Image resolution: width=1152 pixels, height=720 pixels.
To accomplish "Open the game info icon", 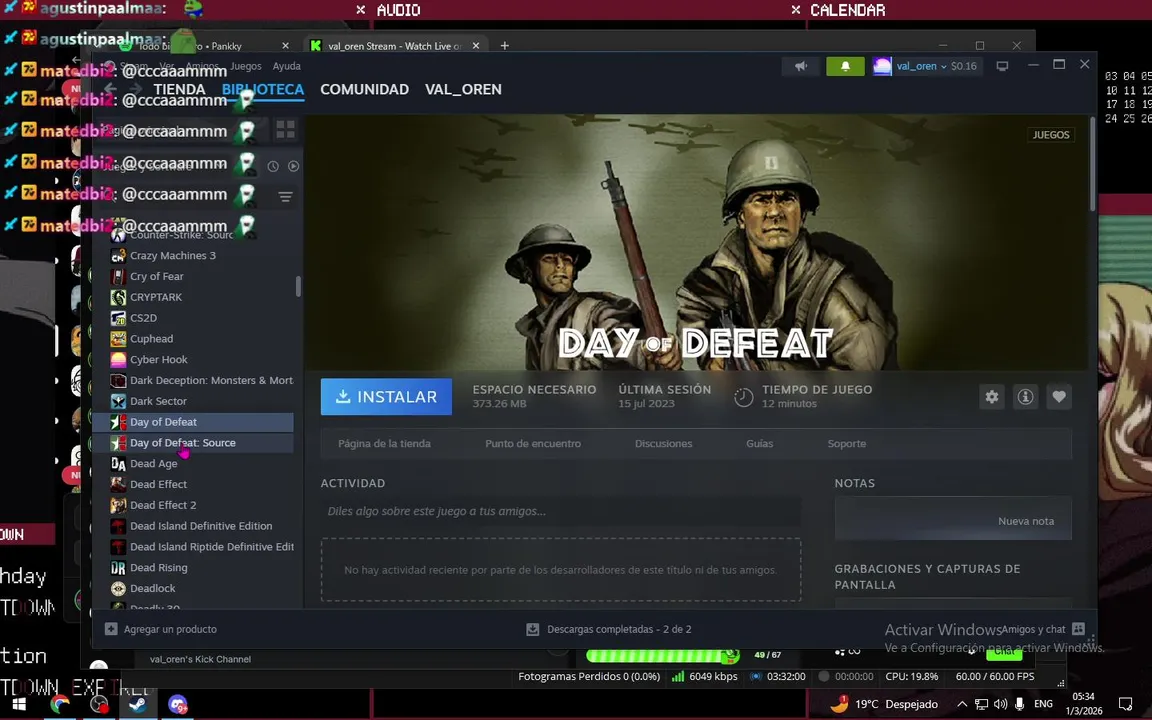I will 1026,397.
